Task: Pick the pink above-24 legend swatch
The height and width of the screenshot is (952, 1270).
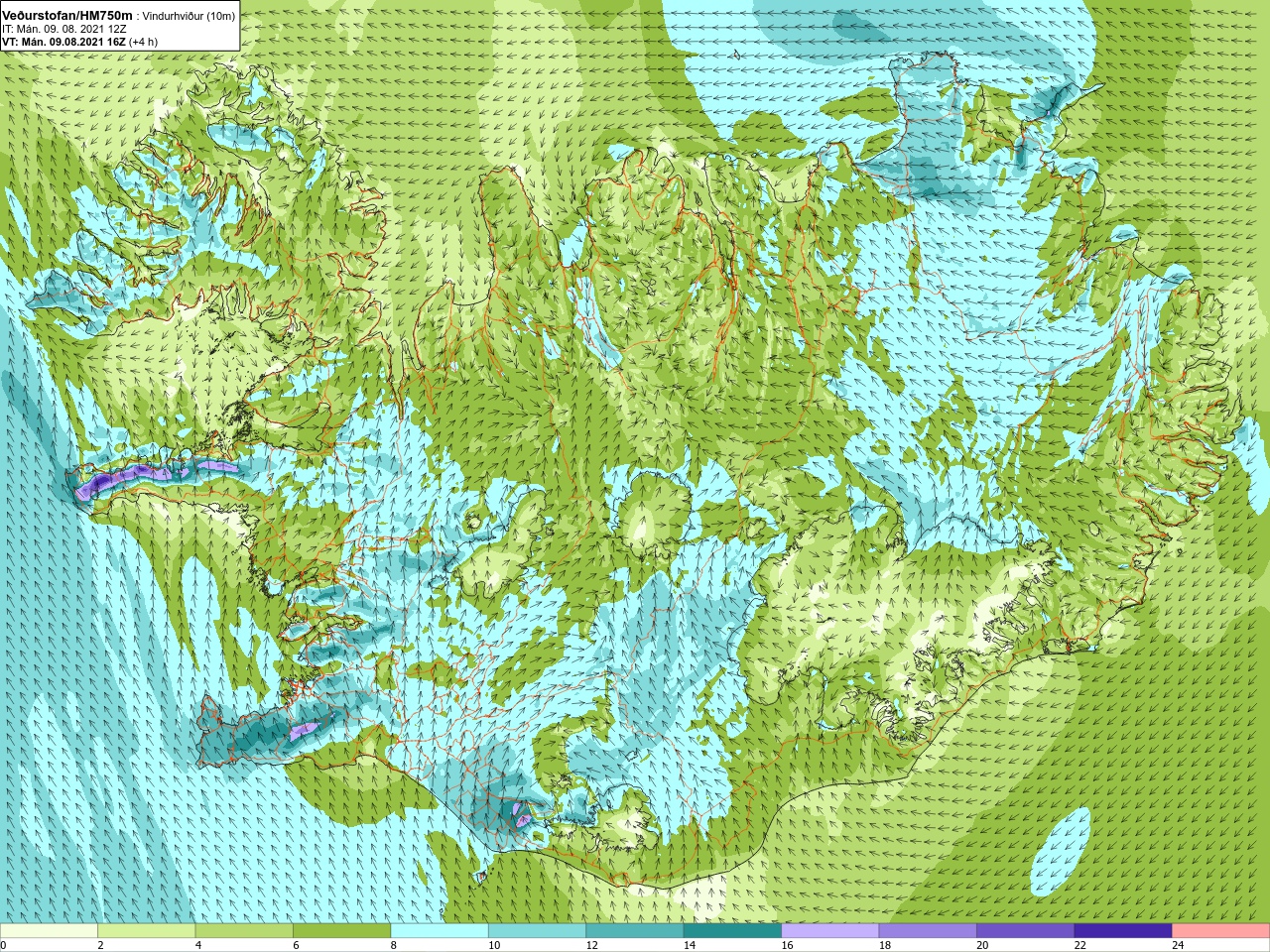Action: [x=1221, y=931]
